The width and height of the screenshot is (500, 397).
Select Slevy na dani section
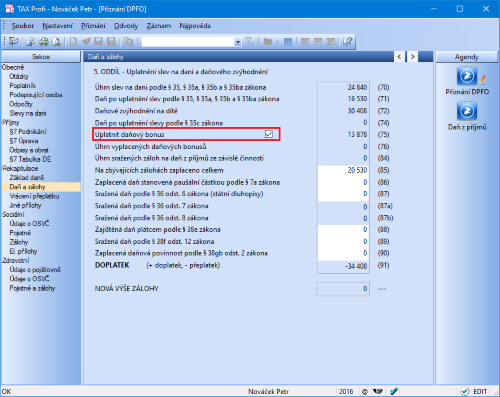click(28, 113)
